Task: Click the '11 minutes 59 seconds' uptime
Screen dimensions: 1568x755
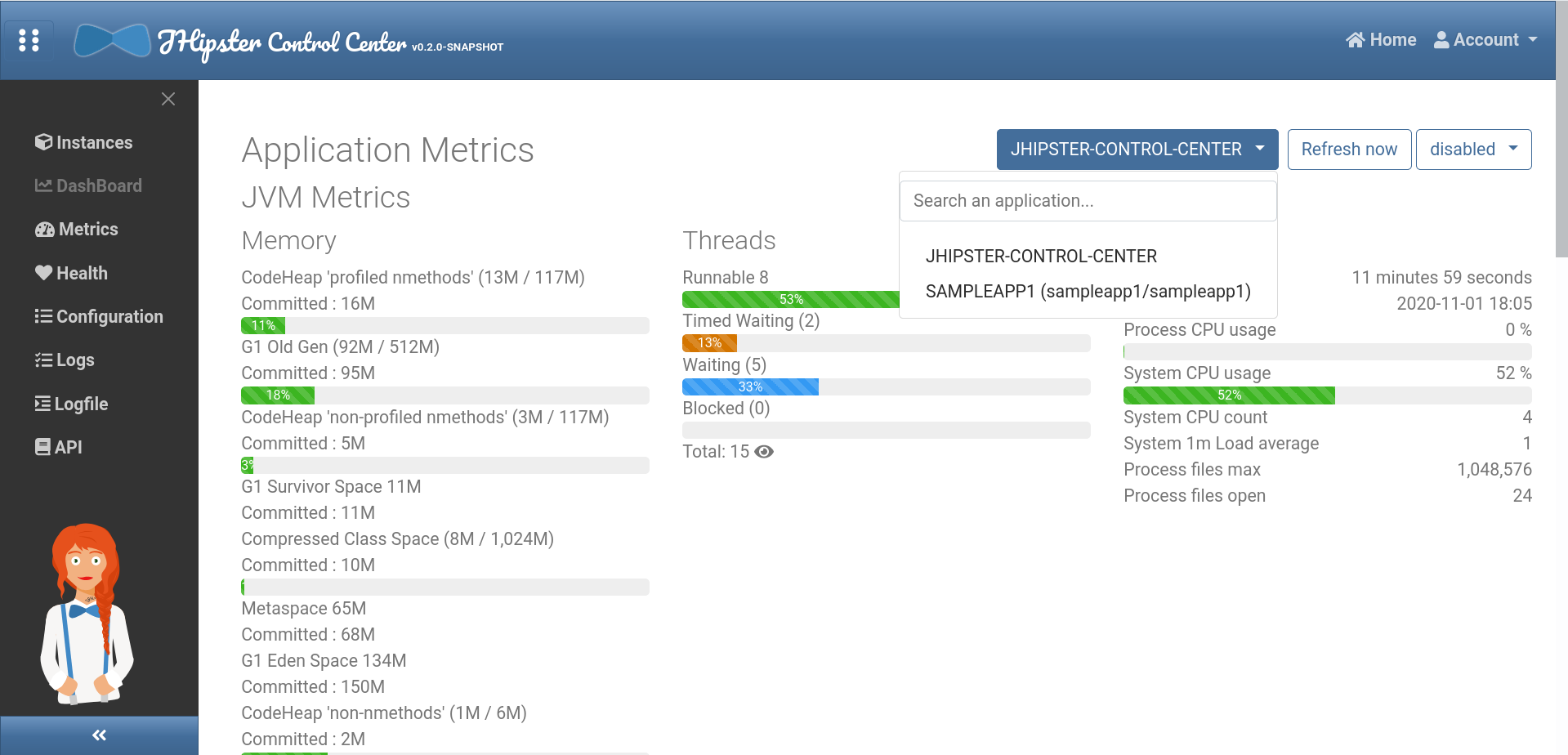Action: pos(1441,278)
